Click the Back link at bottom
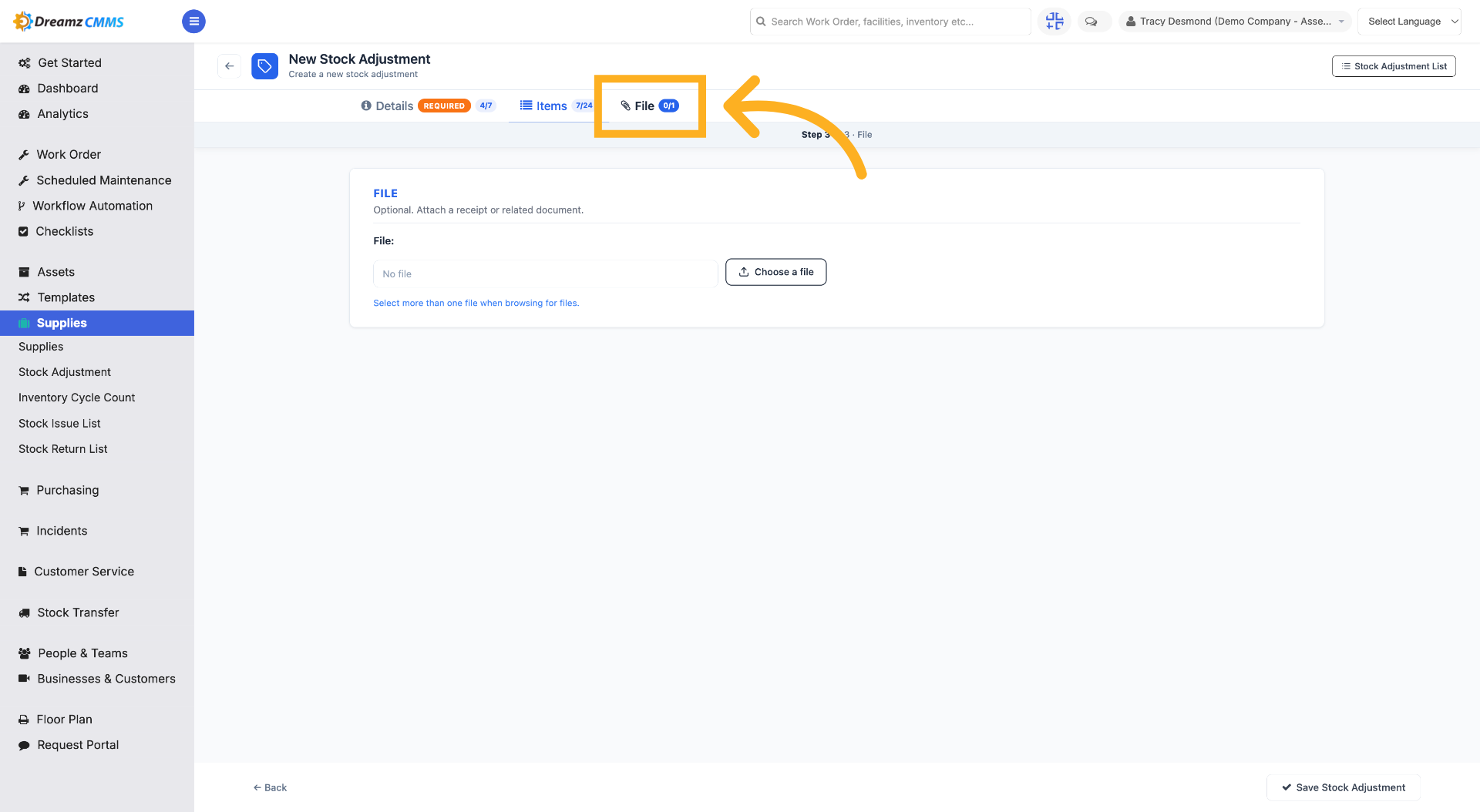This screenshot has width=1480, height=812. point(270,787)
